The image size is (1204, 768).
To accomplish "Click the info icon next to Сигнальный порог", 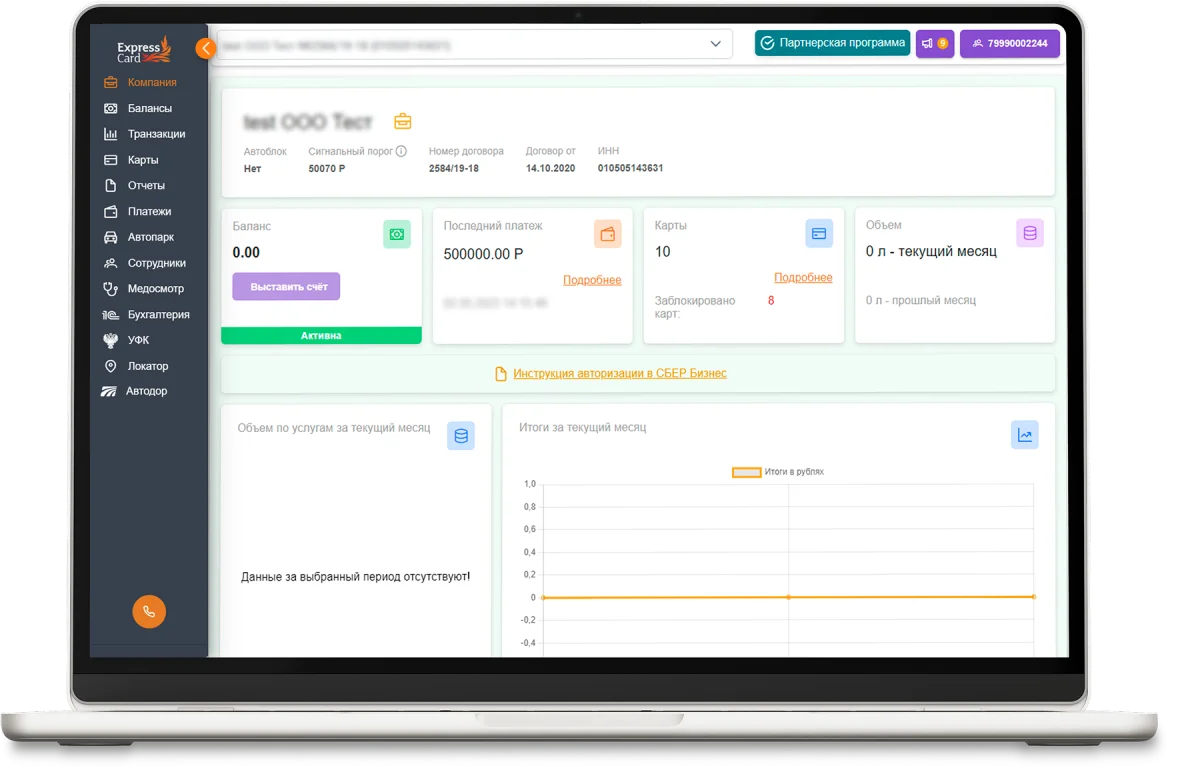I will (x=401, y=151).
